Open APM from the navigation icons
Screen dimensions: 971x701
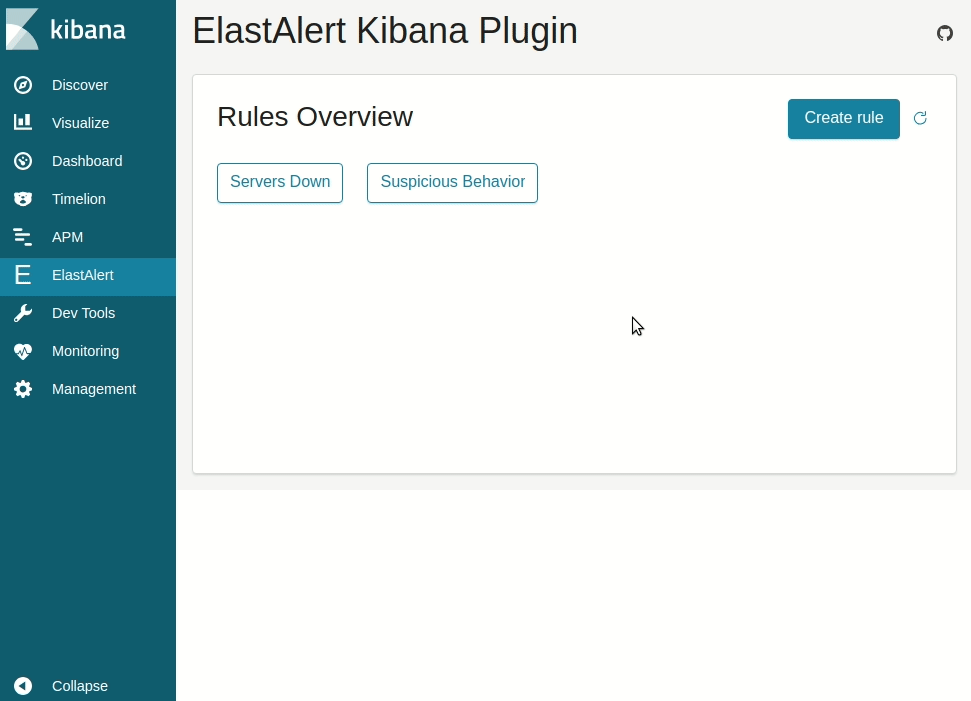coord(23,237)
